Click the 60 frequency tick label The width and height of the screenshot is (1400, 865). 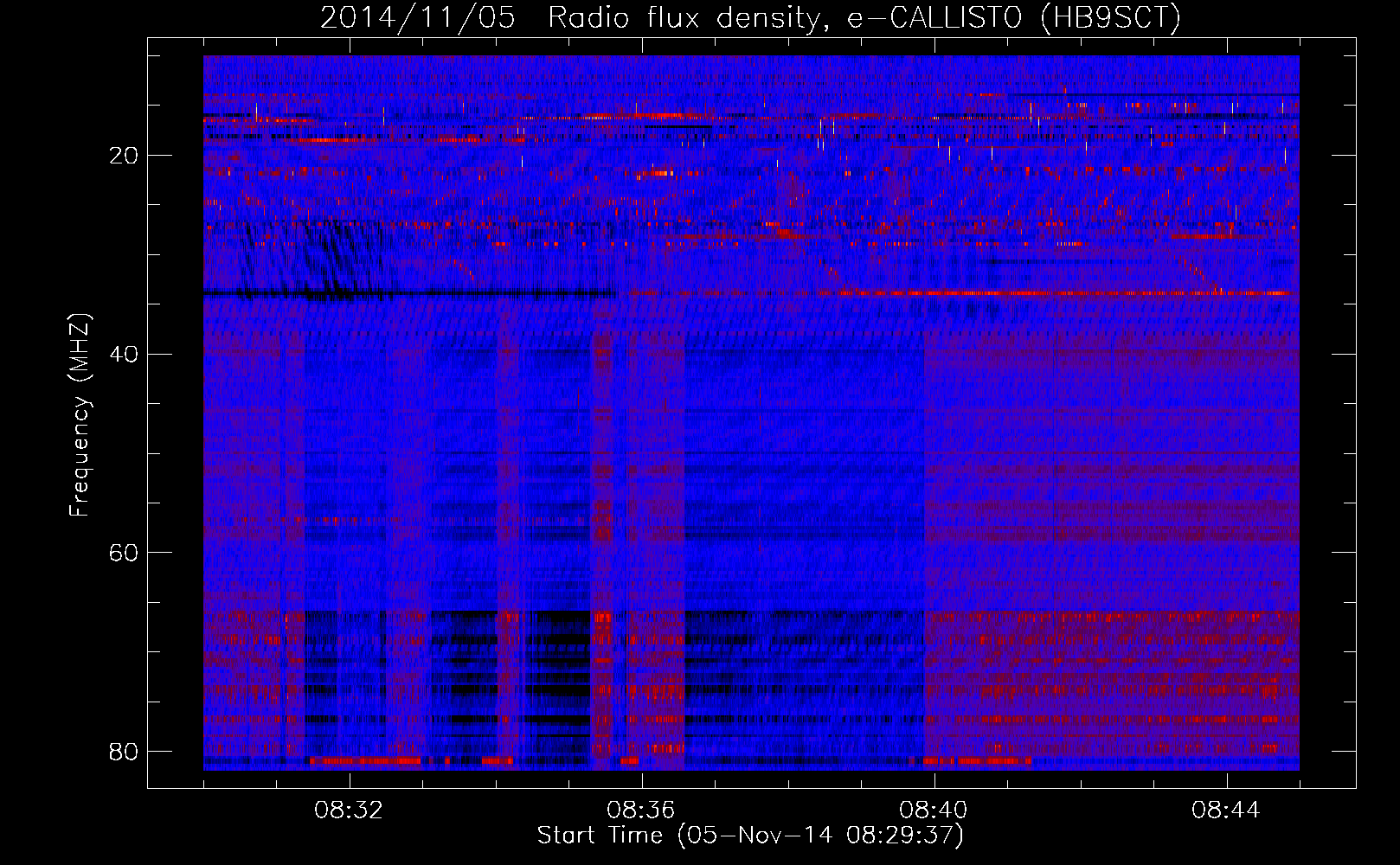click(x=125, y=552)
